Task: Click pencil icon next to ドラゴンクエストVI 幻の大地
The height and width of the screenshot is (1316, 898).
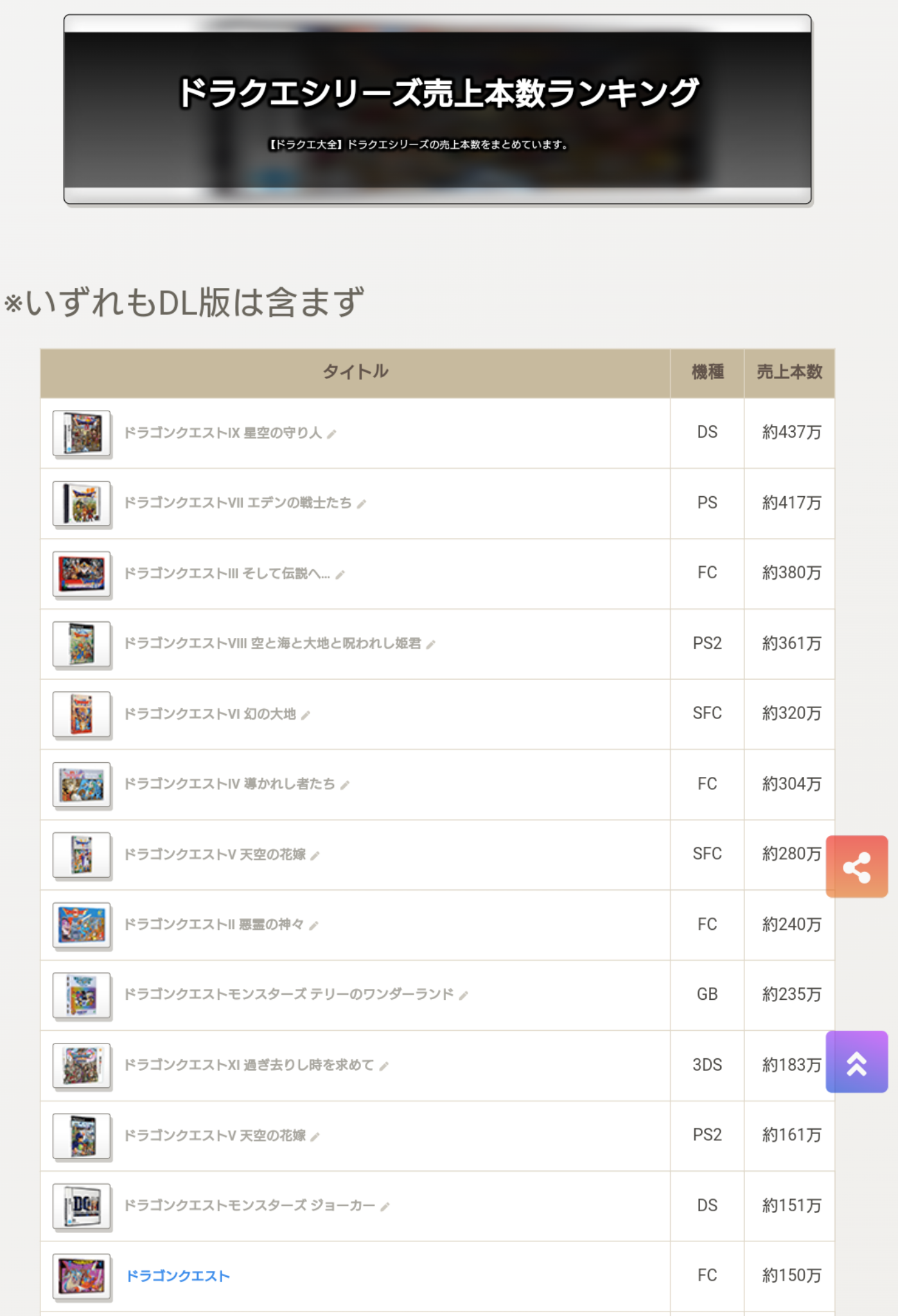Action: 306,715
